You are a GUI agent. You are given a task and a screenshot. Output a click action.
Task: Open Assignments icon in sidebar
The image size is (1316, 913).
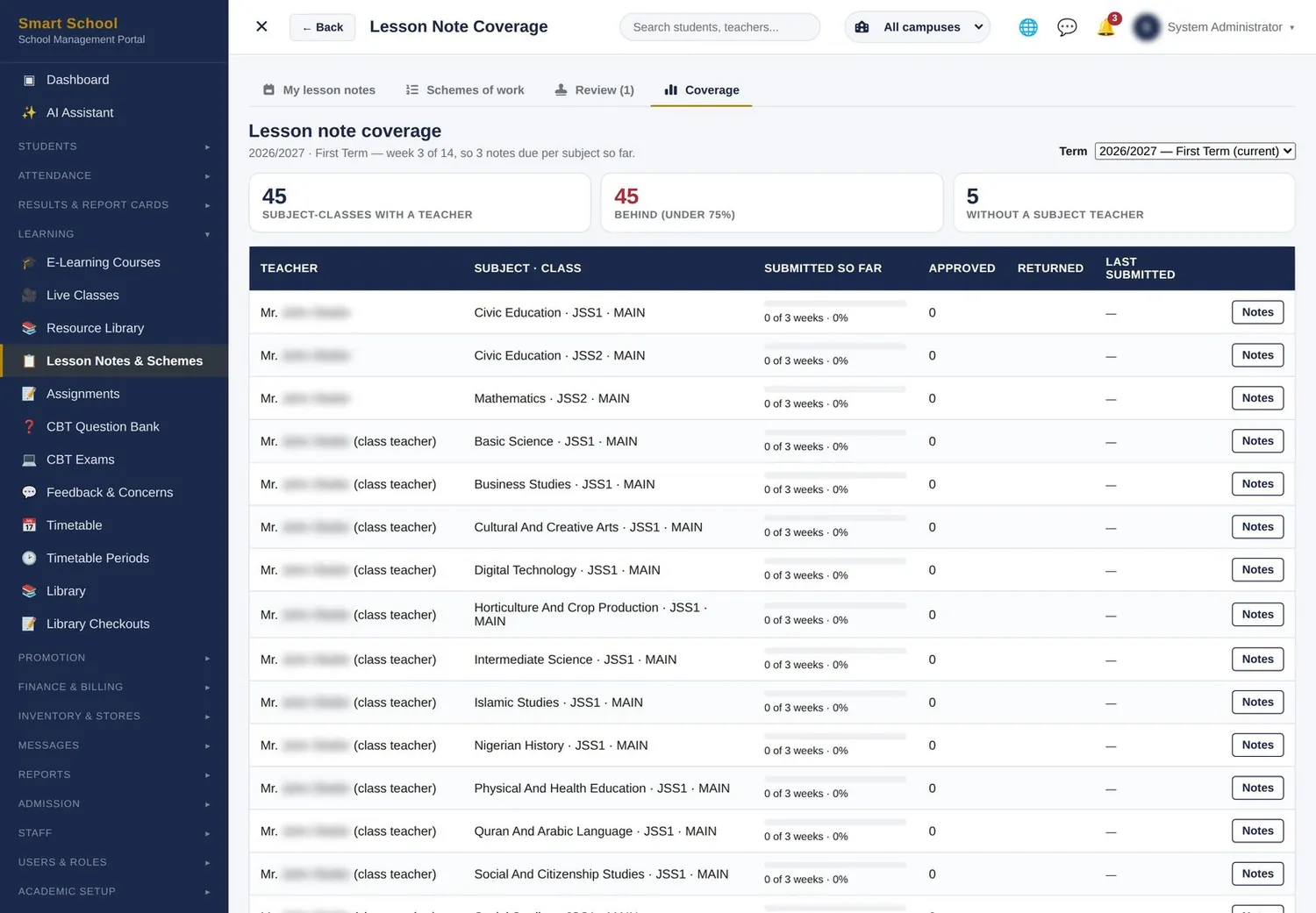29,394
